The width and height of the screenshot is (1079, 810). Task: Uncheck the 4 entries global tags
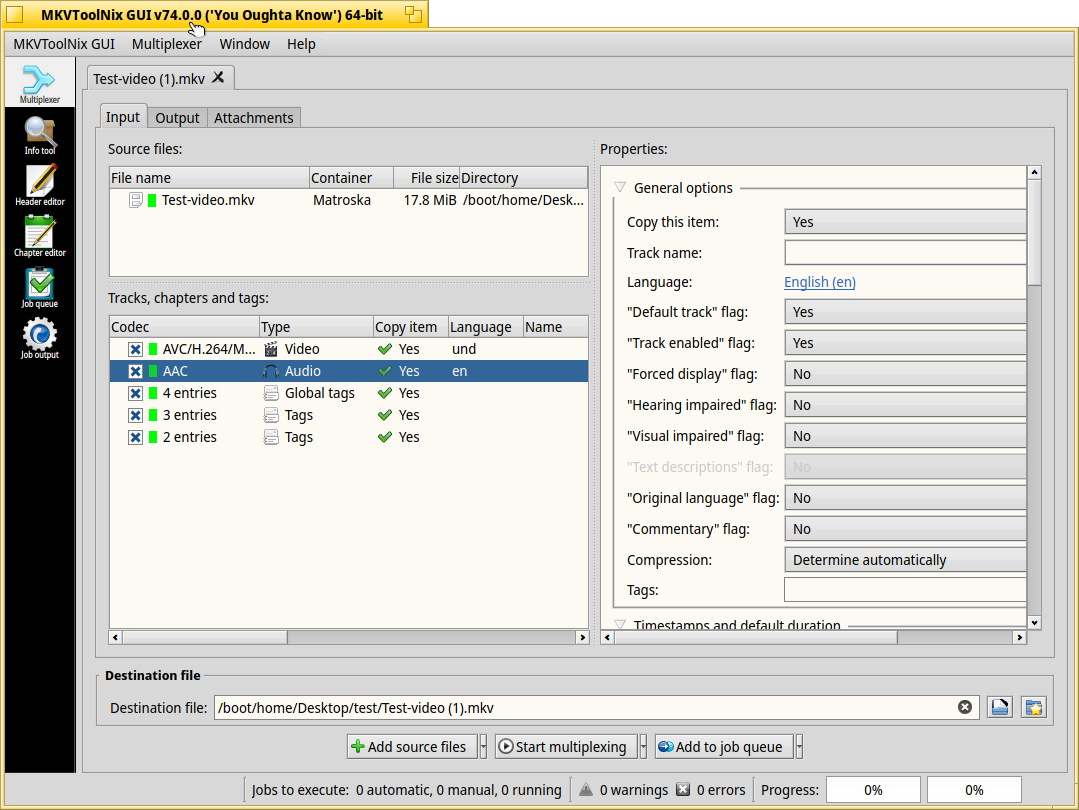pyautogui.click(x=135, y=393)
